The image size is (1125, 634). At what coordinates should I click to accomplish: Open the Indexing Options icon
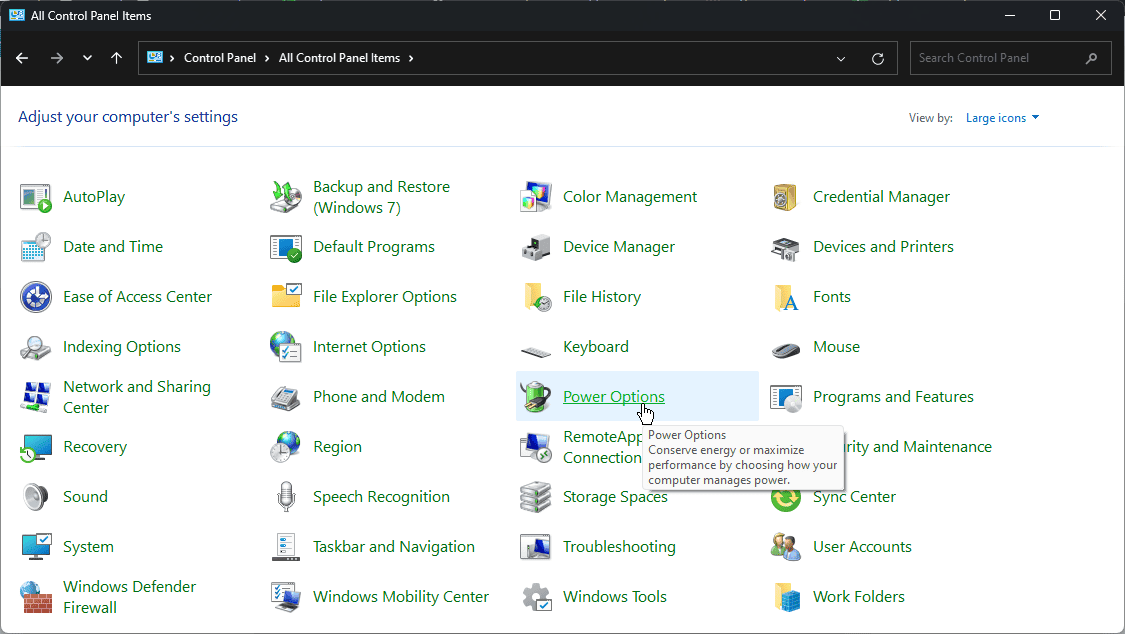(x=35, y=347)
